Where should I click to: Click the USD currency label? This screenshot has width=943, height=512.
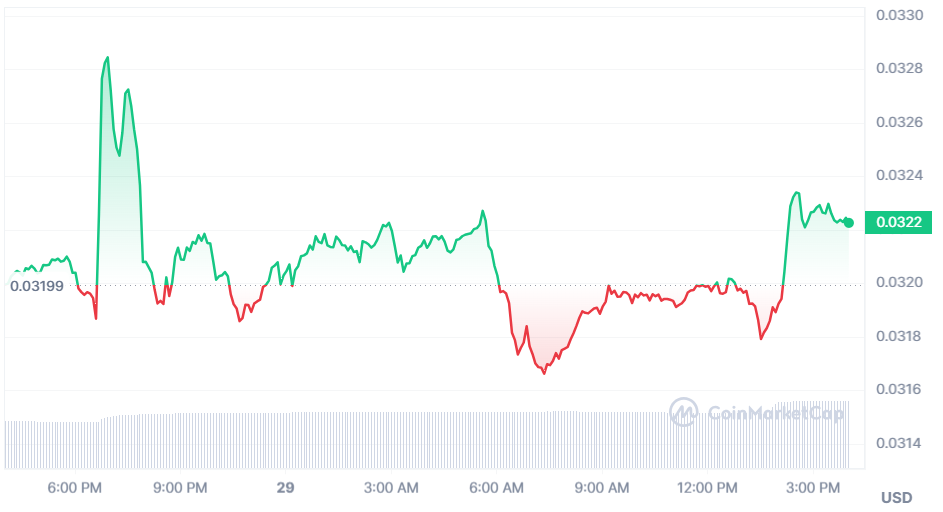pyautogui.click(x=897, y=498)
